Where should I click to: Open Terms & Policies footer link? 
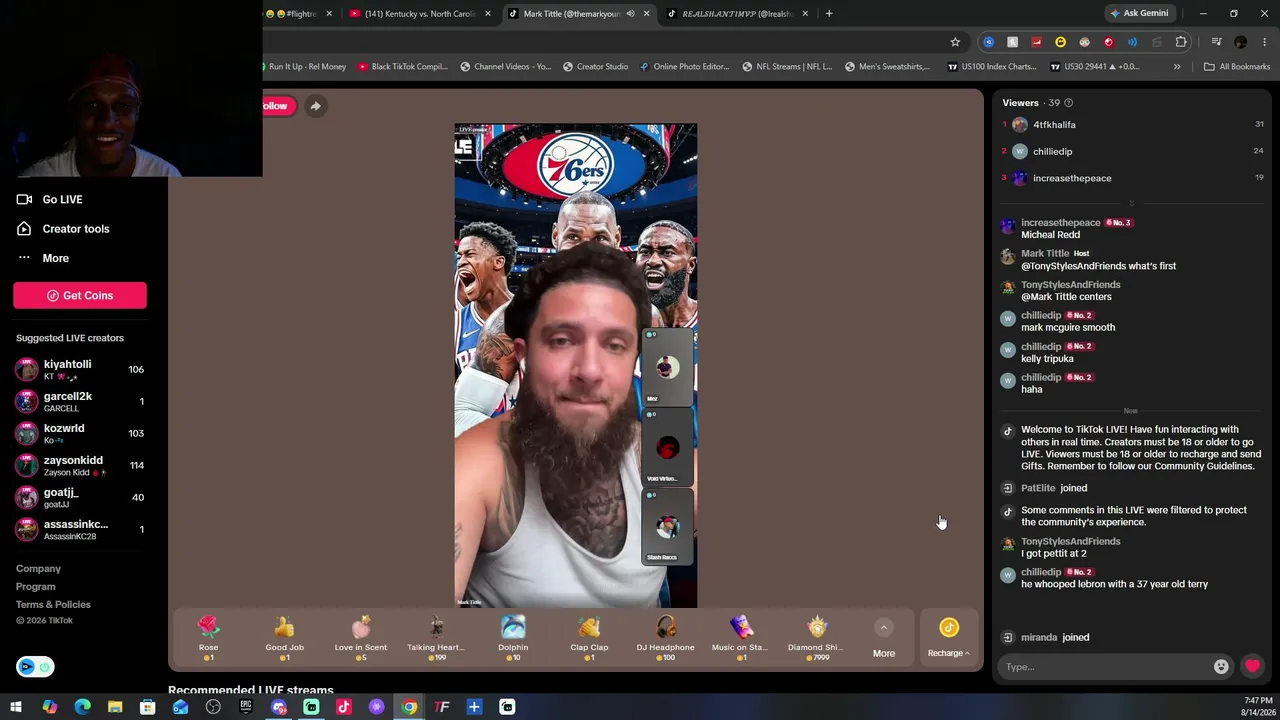coord(53,605)
